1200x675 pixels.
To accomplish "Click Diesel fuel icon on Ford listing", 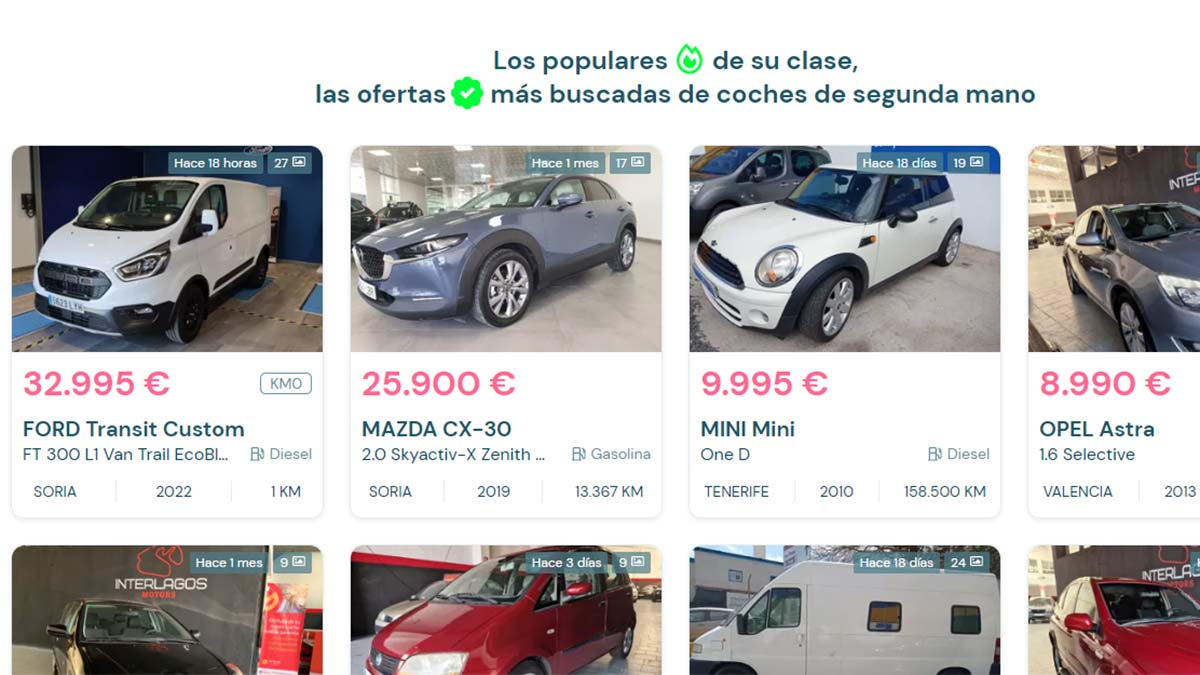I will click(257, 454).
